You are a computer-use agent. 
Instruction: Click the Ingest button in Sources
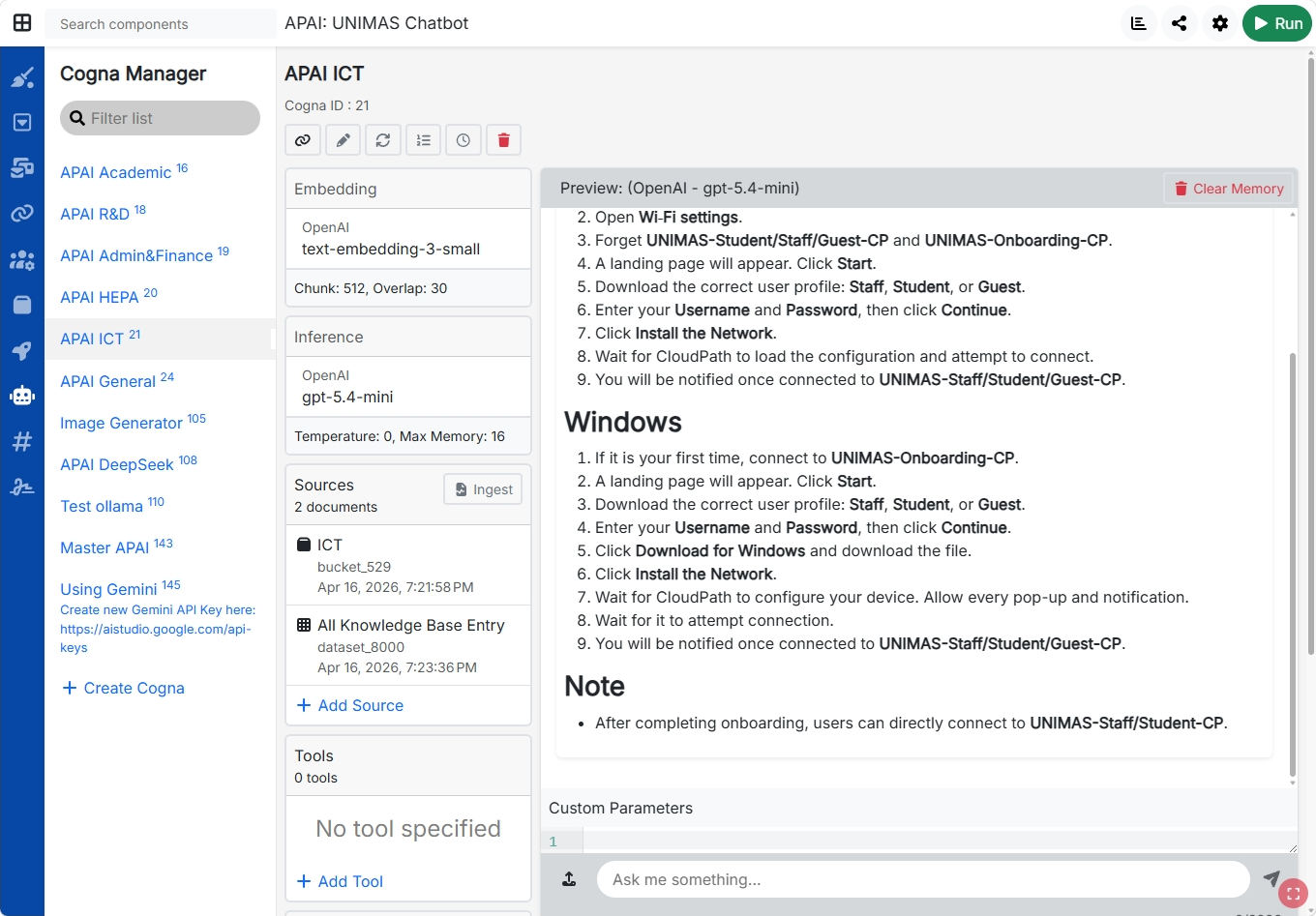(x=484, y=489)
